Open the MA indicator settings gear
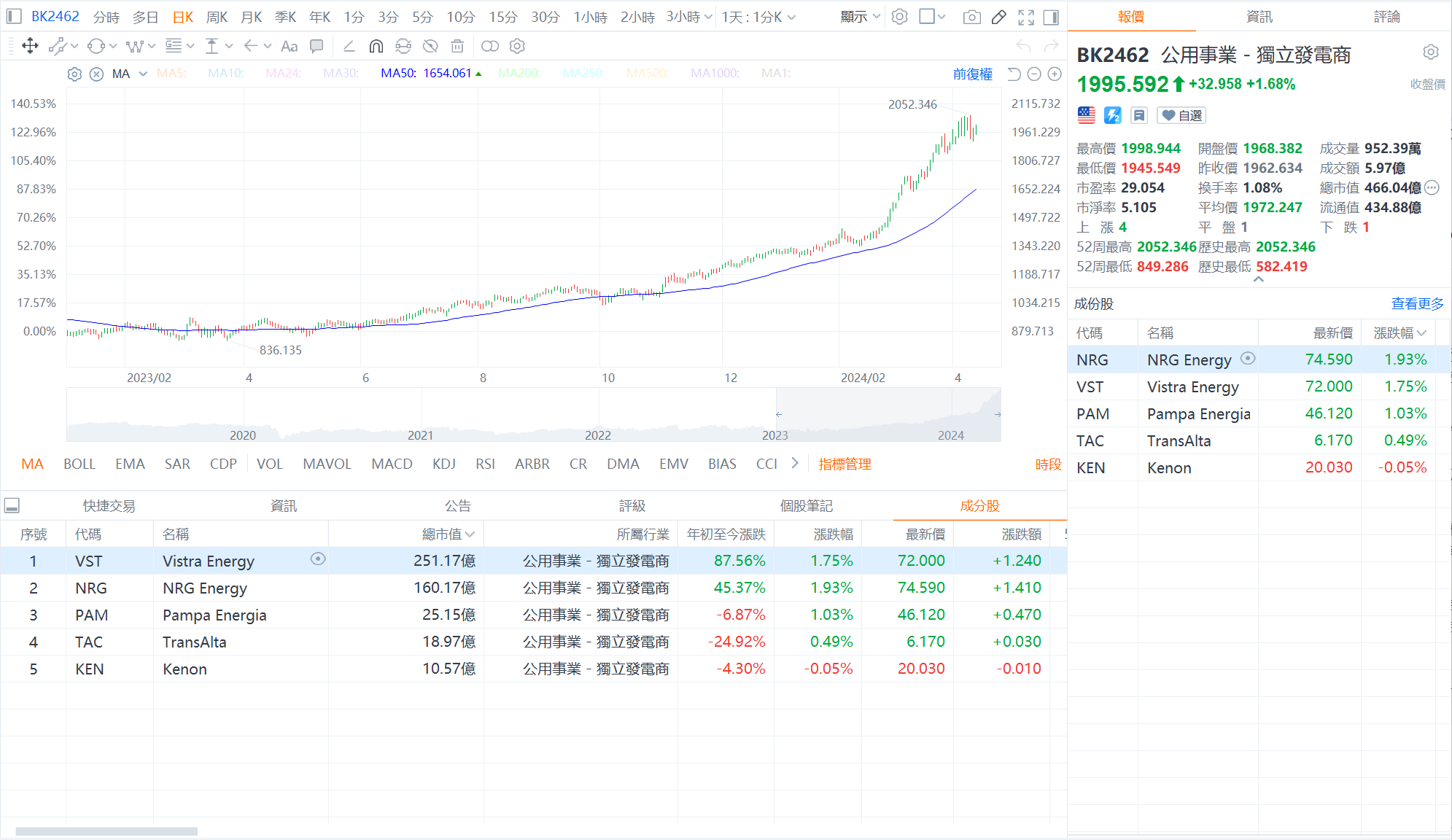The image size is (1452, 840). tap(74, 73)
